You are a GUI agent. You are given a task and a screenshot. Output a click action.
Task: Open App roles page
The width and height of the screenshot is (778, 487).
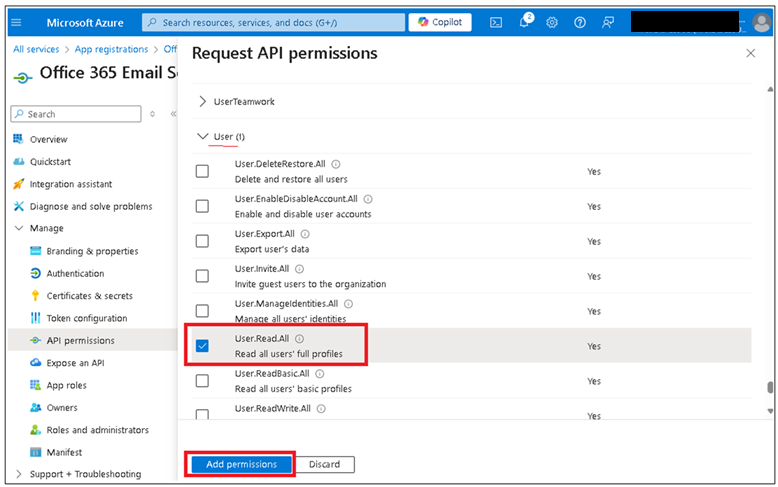pyautogui.click(x=66, y=385)
